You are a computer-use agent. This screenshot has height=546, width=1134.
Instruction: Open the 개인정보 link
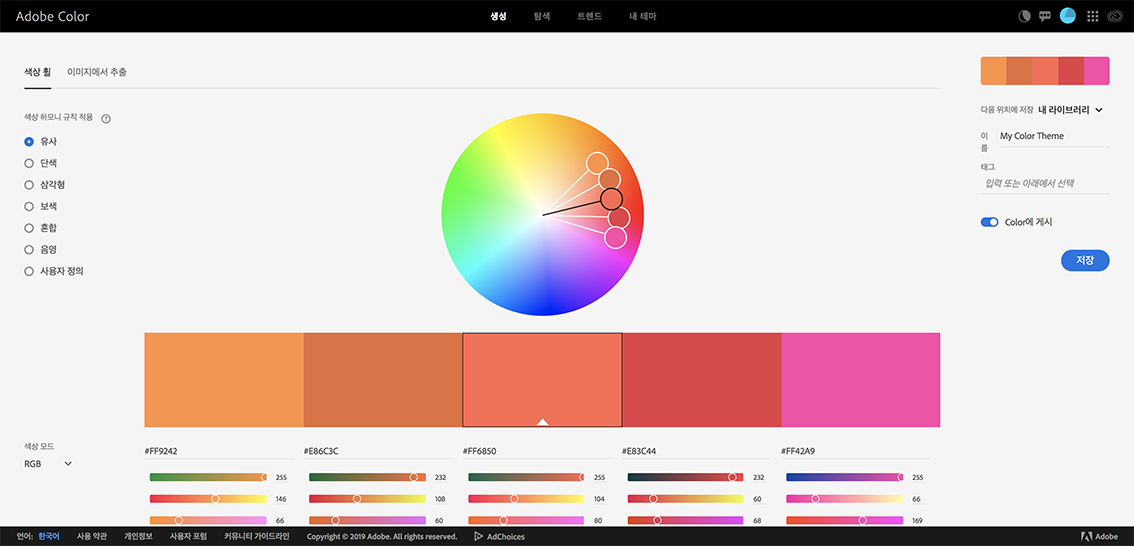138,537
